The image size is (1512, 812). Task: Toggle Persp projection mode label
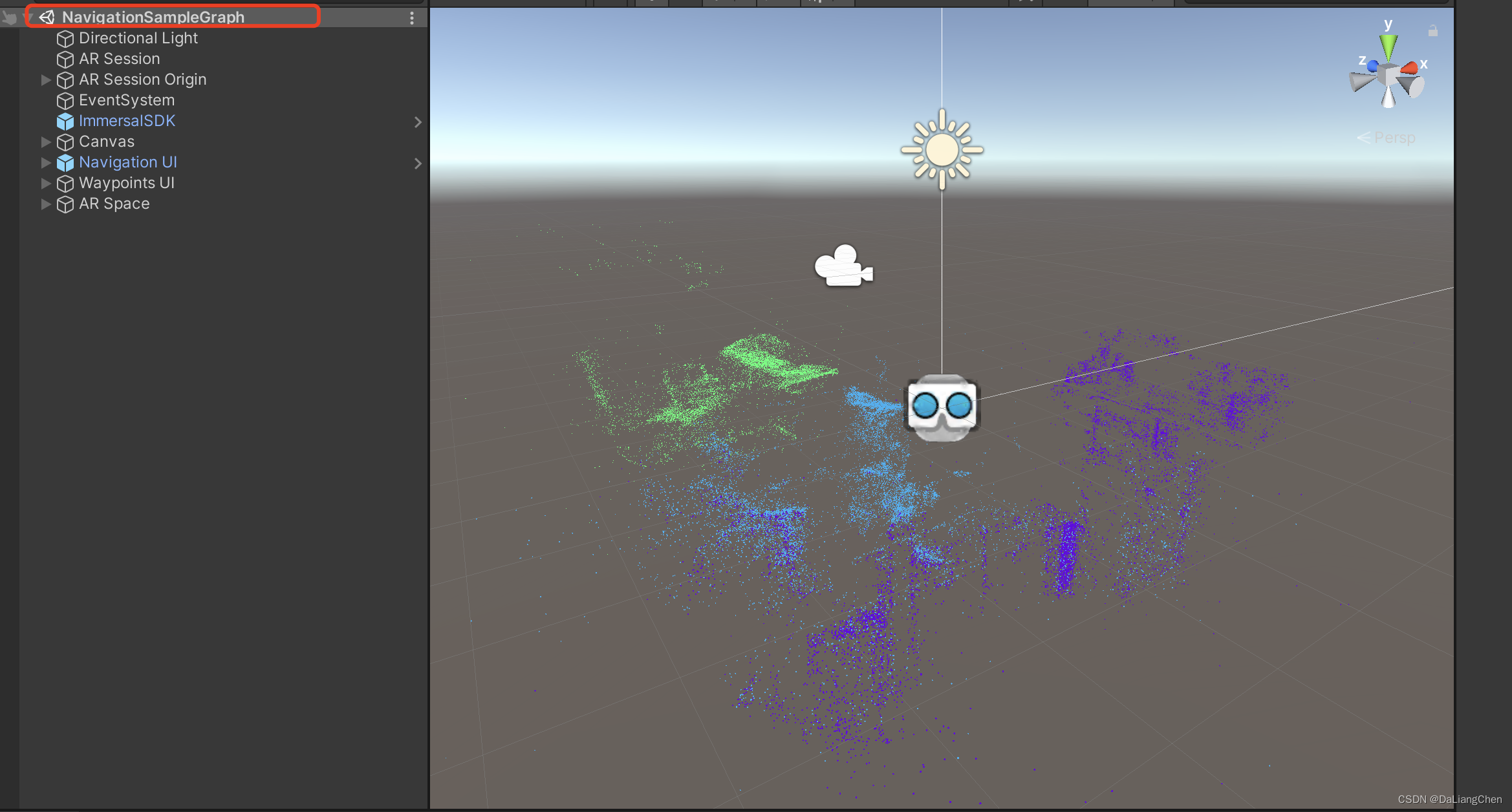1394,138
